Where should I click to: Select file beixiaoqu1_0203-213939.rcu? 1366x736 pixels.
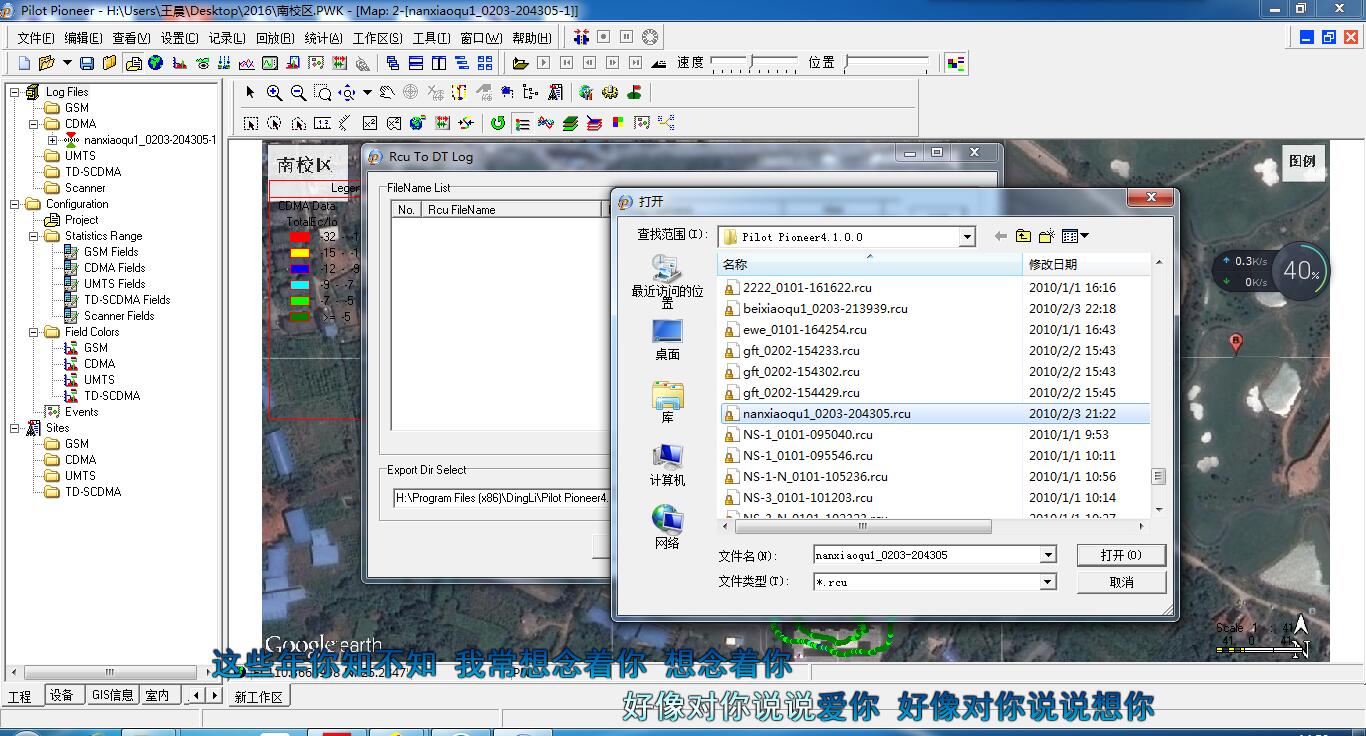pyautogui.click(x=825, y=309)
